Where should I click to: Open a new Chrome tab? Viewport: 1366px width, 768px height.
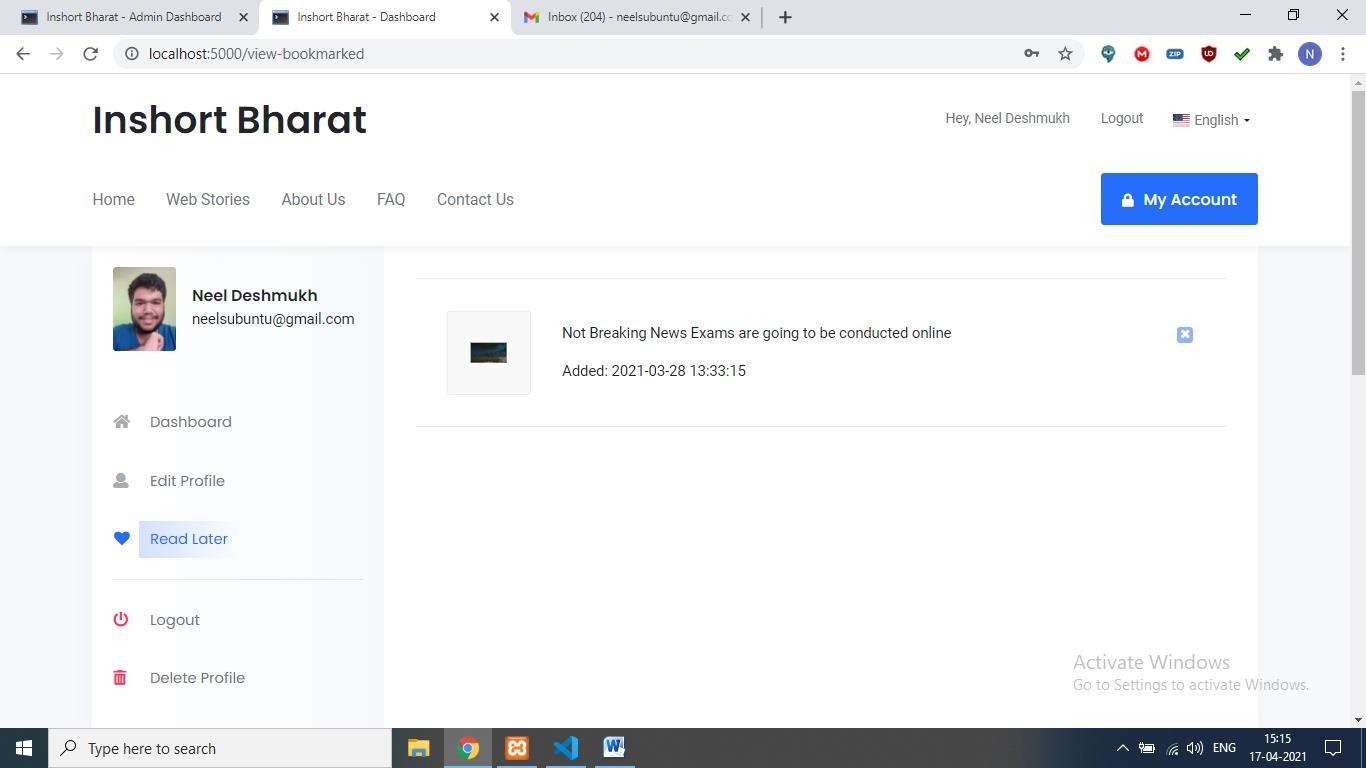[785, 17]
